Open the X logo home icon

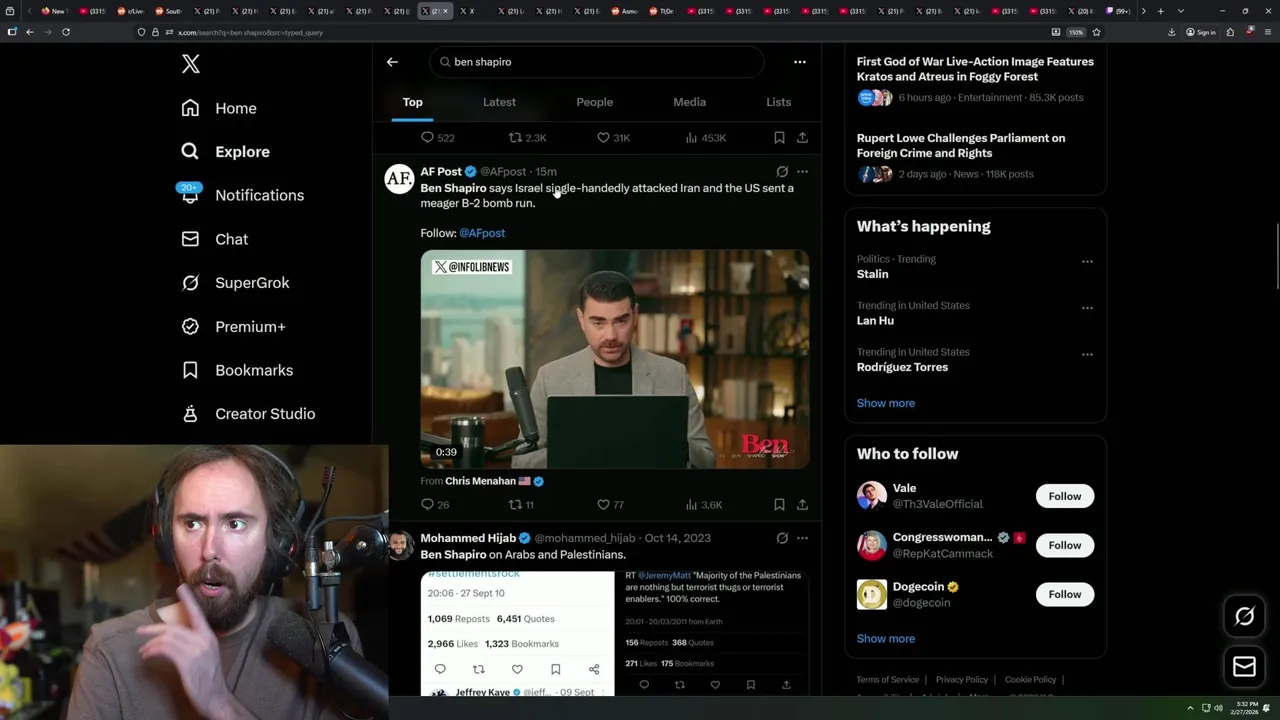pyautogui.click(x=191, y=64)
